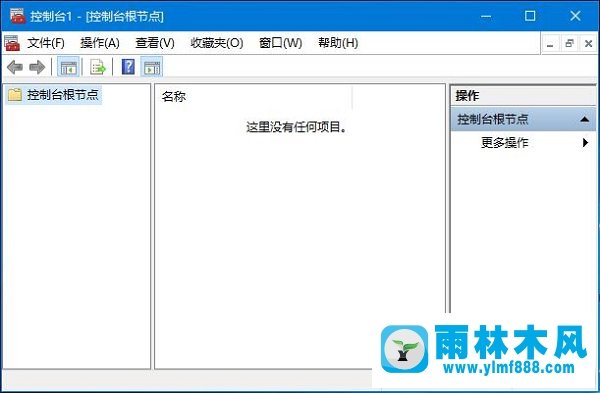Close the inner console child window
The image size is (600, 393).
click(x=589, y=44)
